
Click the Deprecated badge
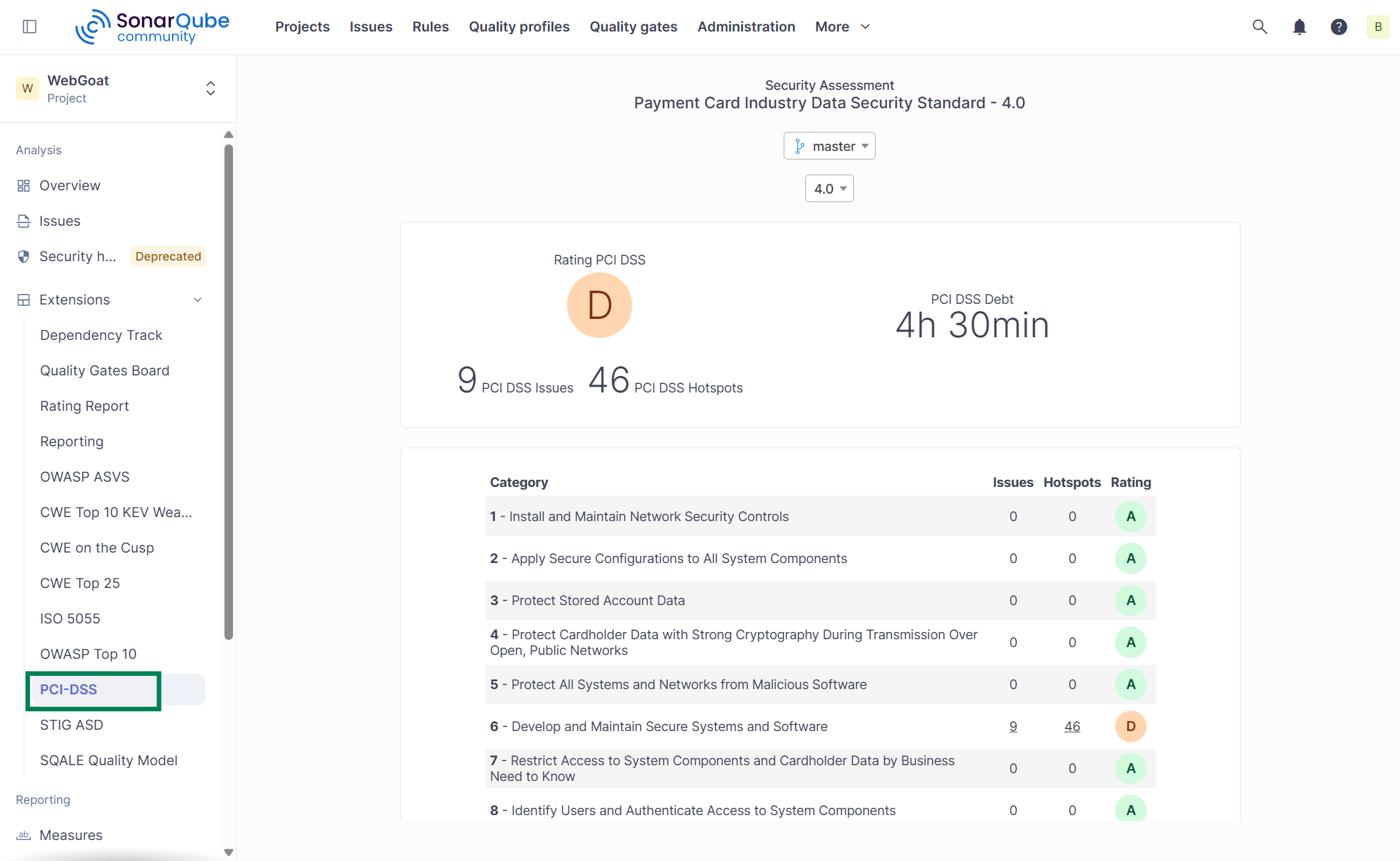tap(168, 257)
